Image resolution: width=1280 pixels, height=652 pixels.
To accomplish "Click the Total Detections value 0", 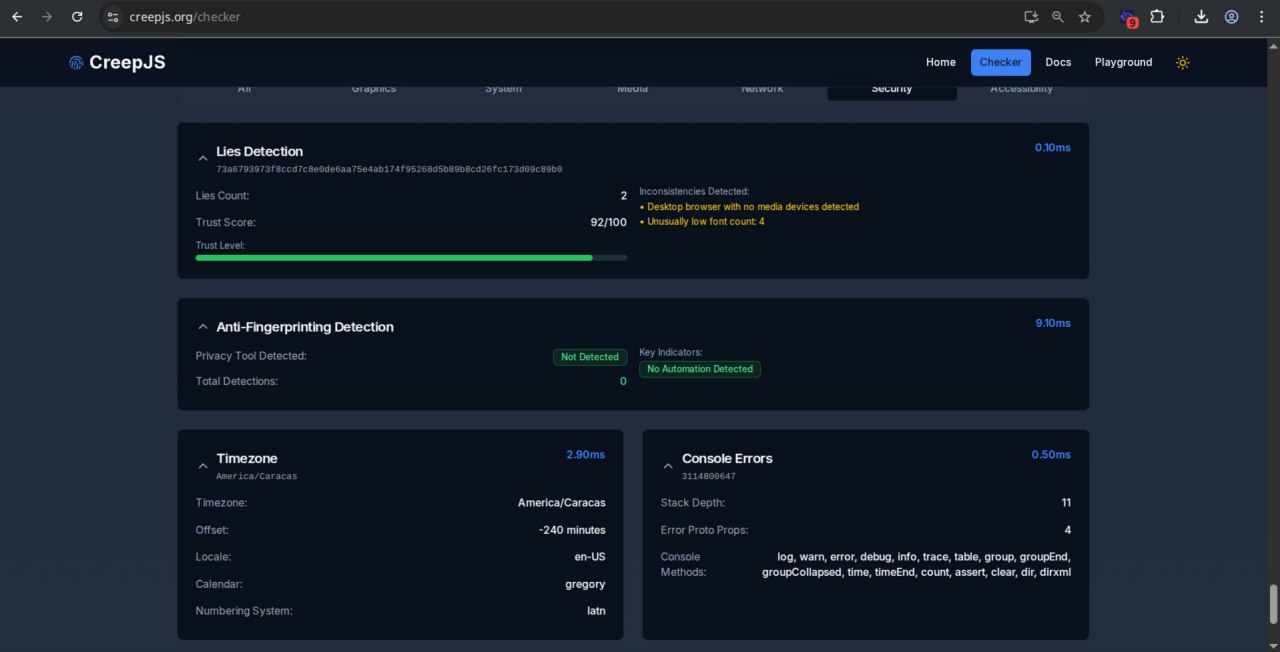I will tap(623, 381).
